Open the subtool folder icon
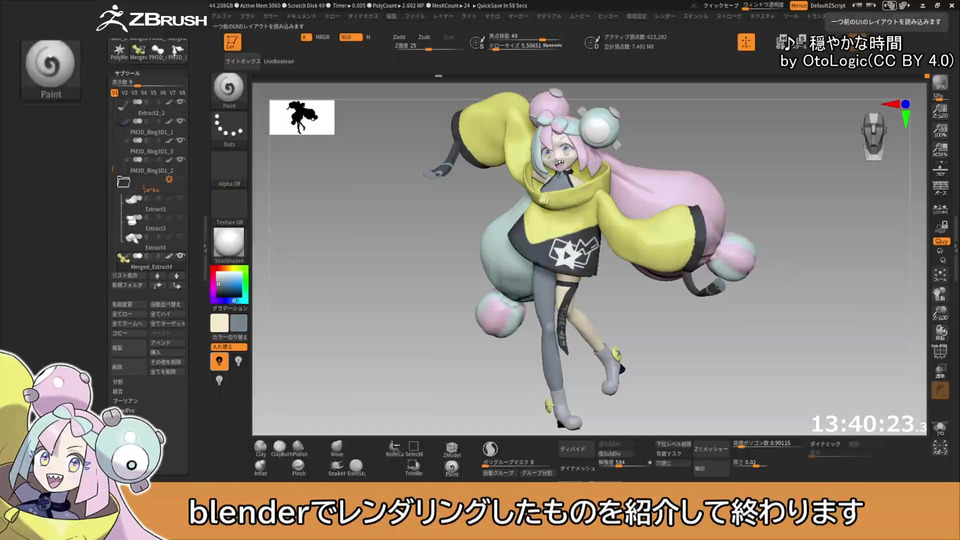The height and width of the screenshot is (540, 960). (x=123, y=181)
